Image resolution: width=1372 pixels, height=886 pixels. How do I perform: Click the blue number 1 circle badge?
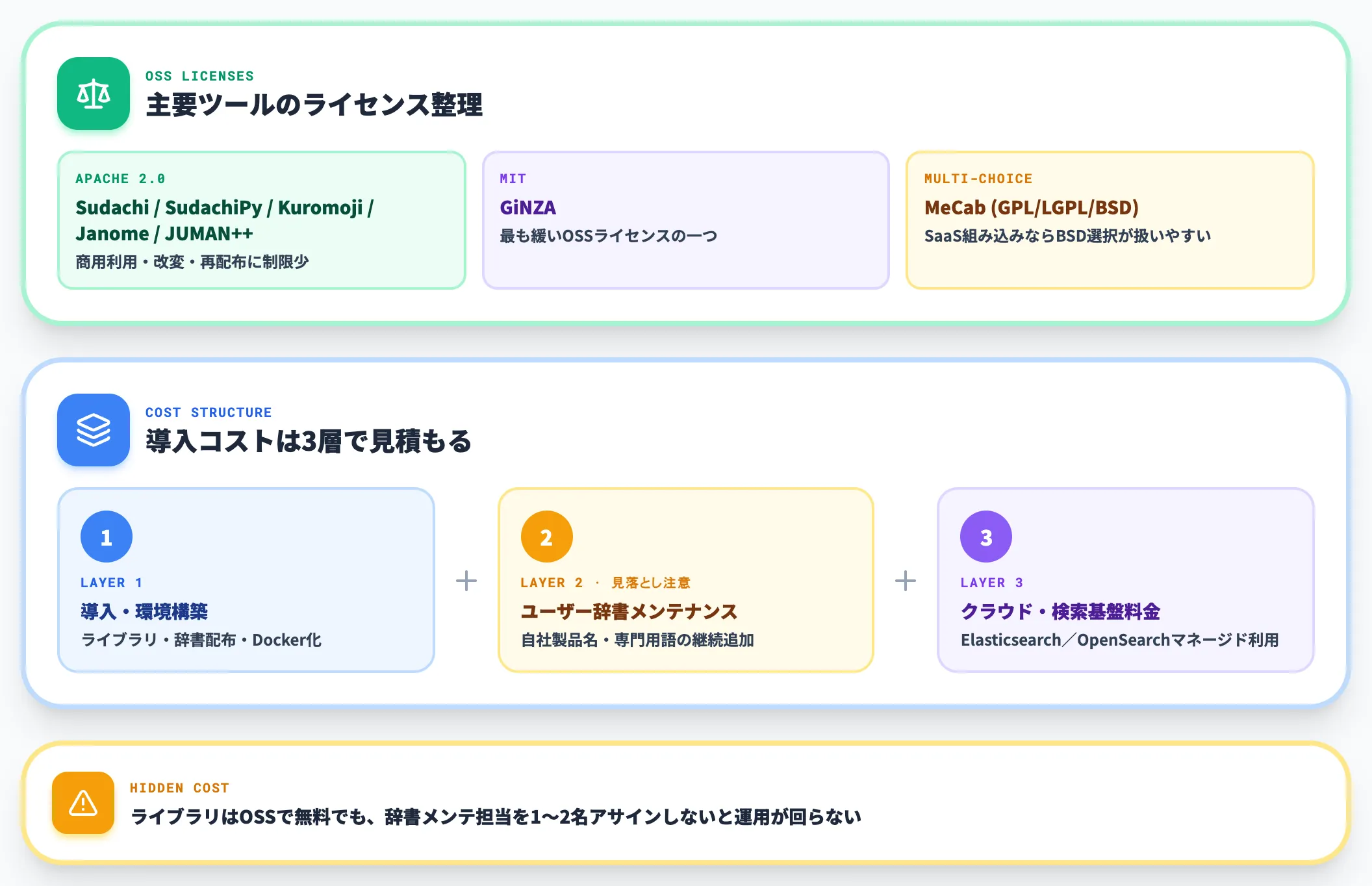coord(107,537)
